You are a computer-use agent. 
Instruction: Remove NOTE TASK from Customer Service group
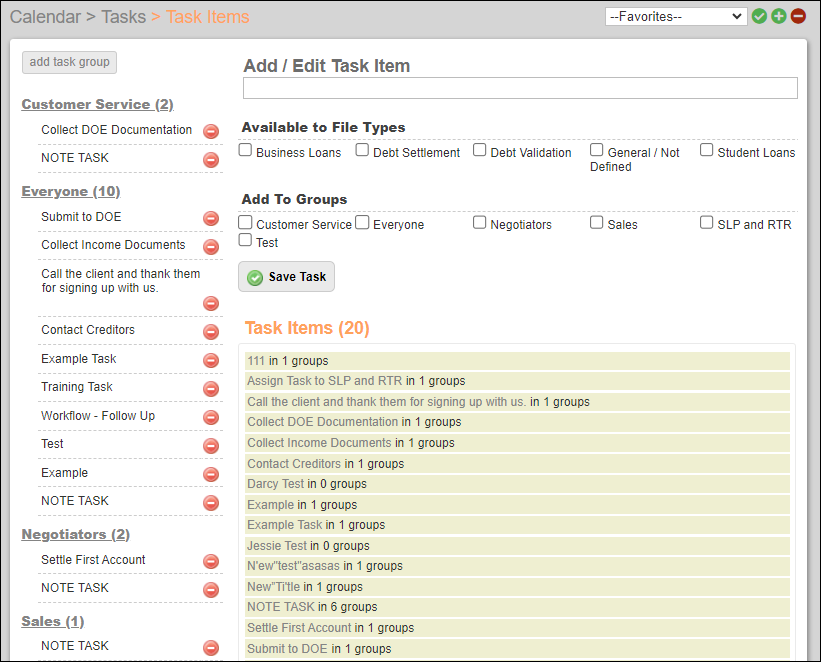(211, 159)
